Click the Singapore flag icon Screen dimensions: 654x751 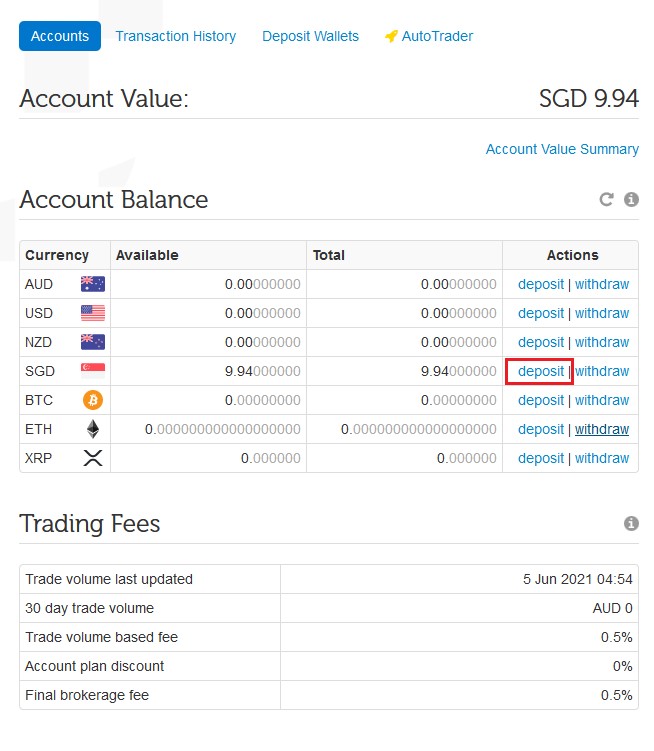(93, 371)
